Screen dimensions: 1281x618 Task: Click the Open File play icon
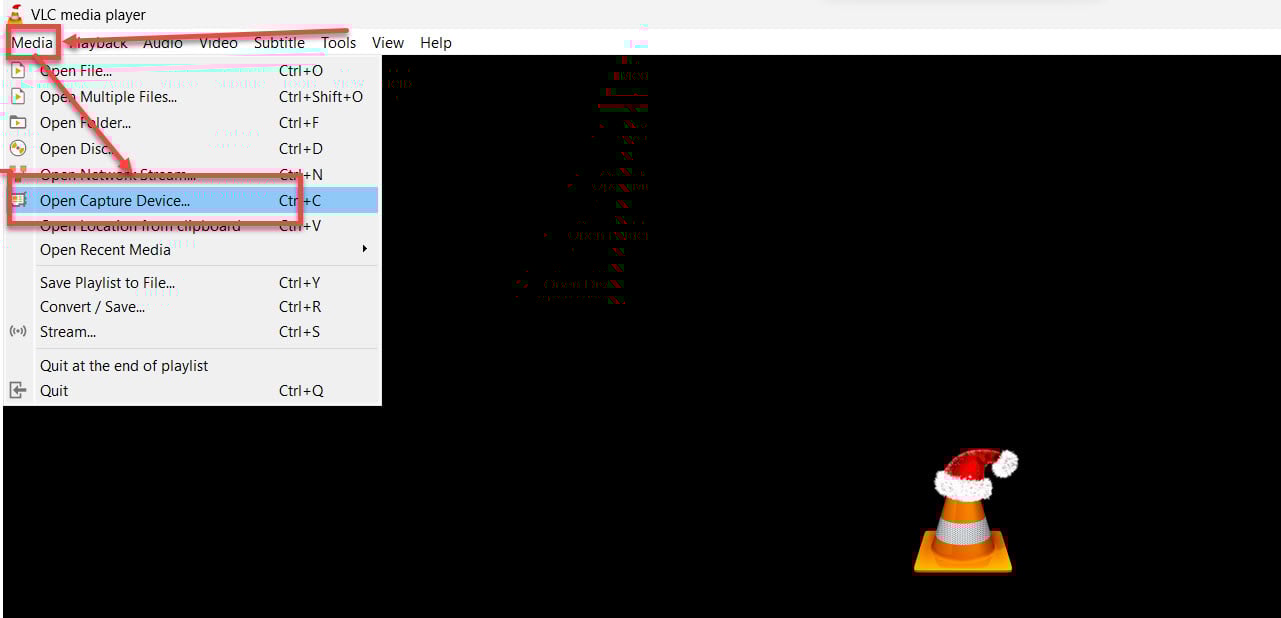click(18, 71)
